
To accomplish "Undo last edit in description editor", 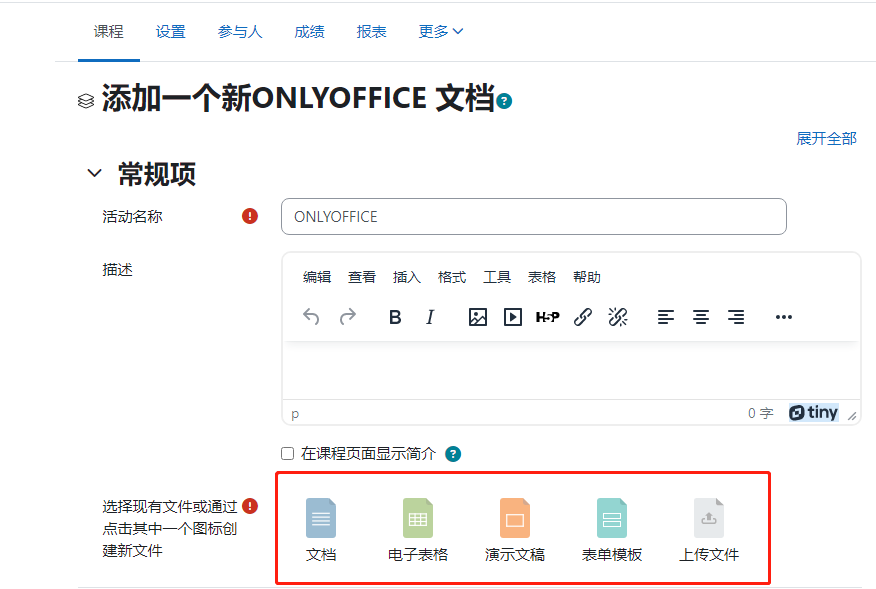I will [311, 317].
